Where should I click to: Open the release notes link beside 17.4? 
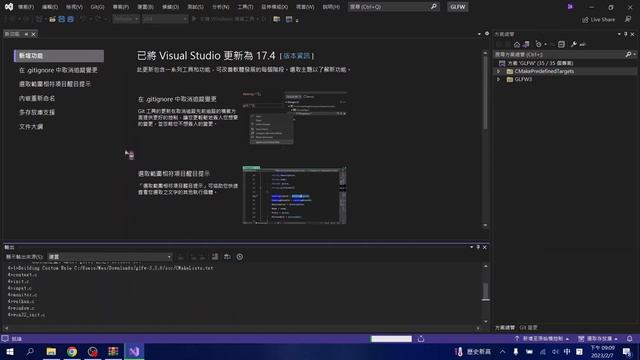coord(297,56)
